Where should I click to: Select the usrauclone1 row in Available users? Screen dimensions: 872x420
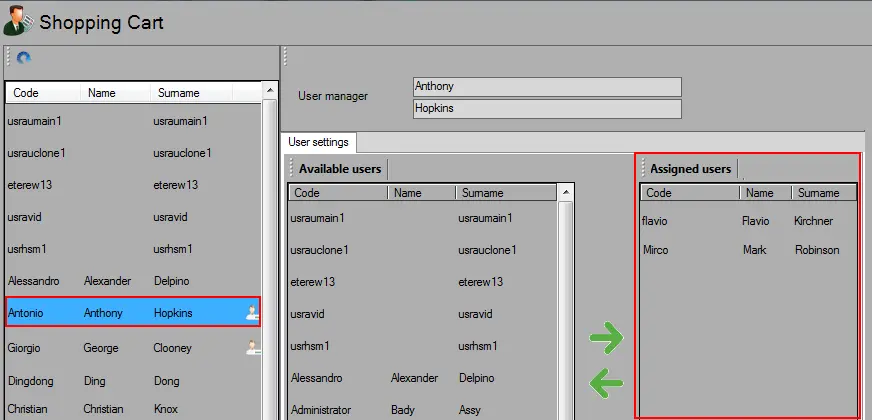(x=400, y=249)
